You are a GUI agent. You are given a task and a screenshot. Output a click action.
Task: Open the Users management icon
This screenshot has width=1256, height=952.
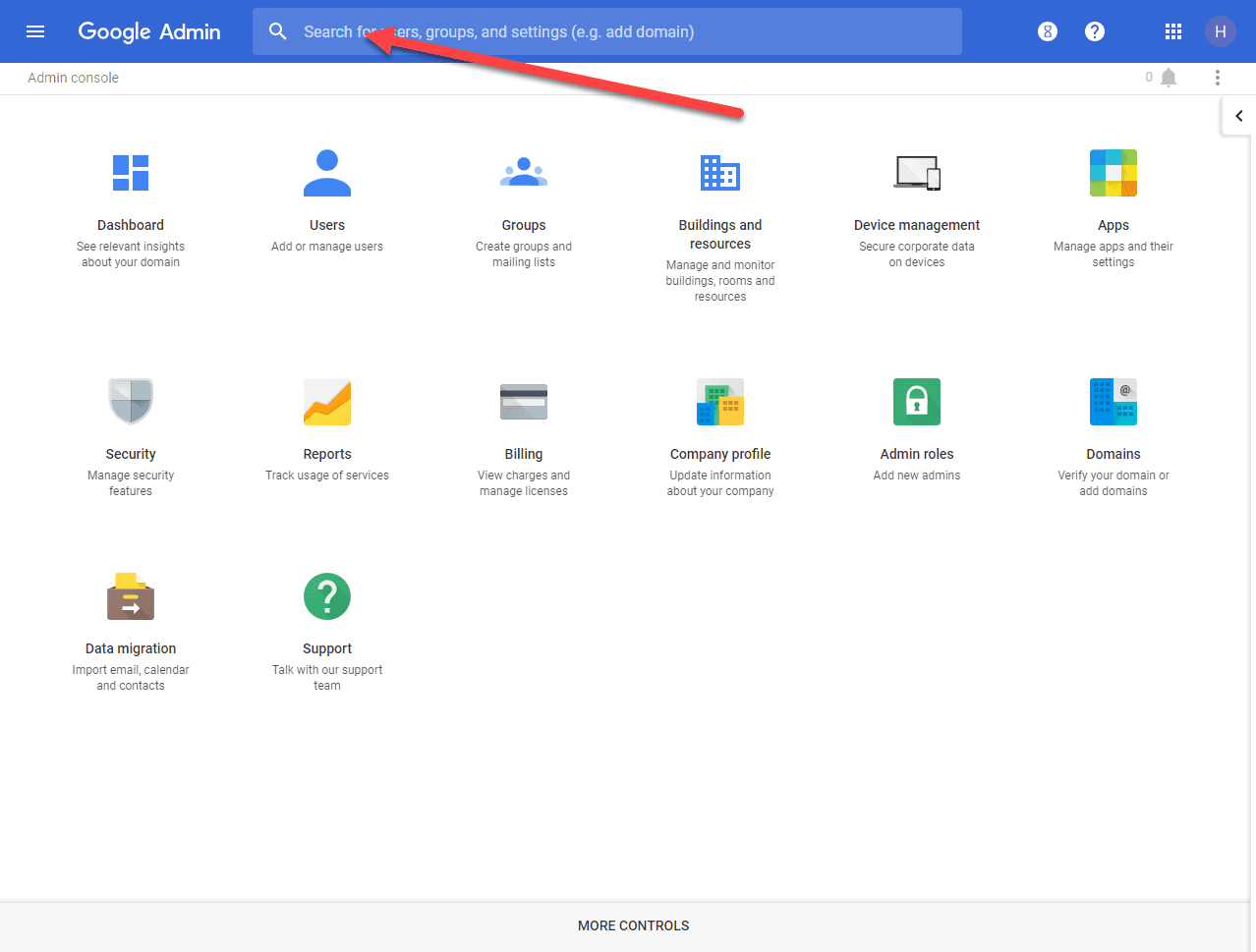[327, 173]
